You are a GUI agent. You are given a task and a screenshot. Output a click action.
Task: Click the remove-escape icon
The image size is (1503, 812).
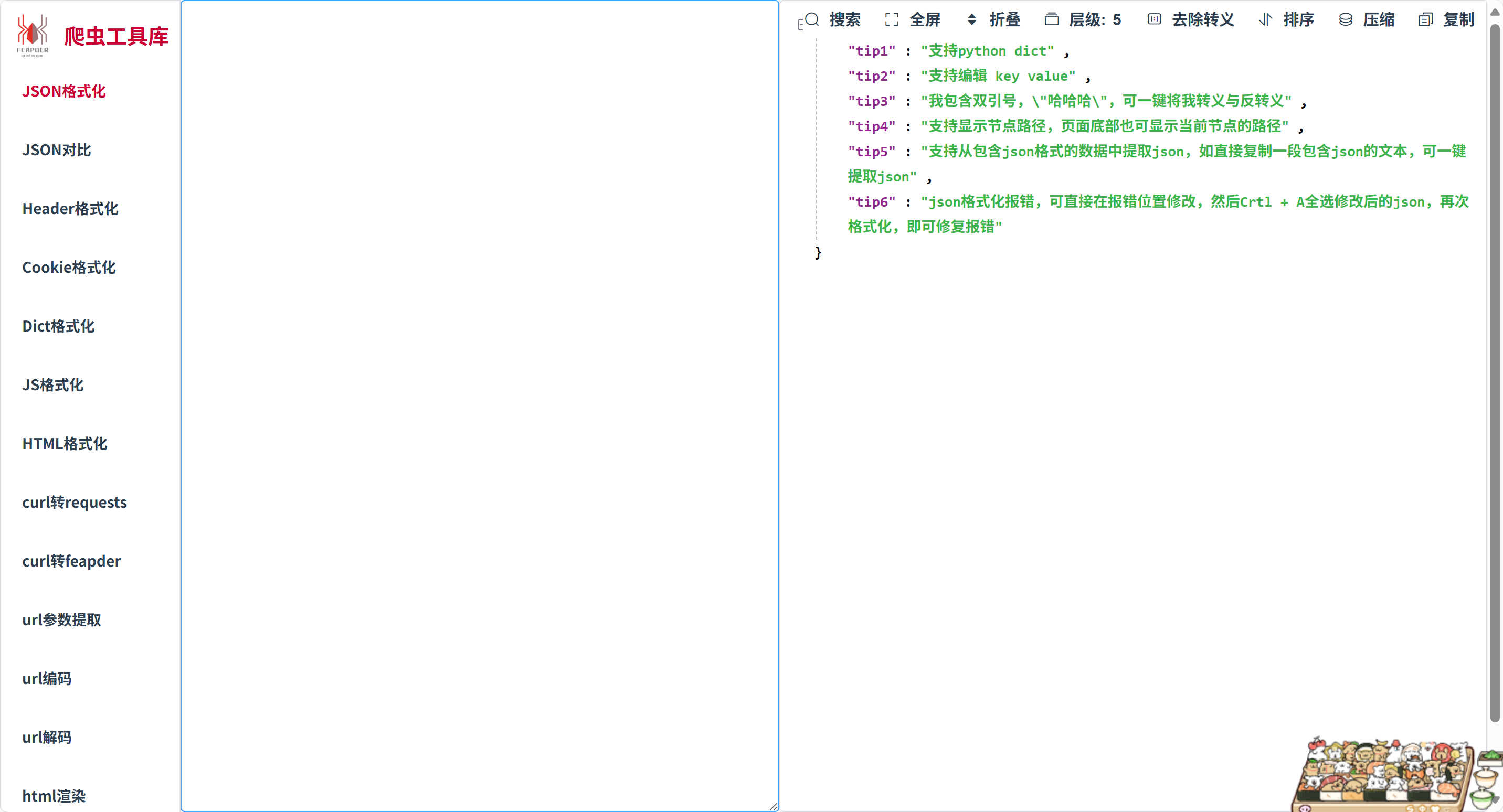coord(1154,19)
